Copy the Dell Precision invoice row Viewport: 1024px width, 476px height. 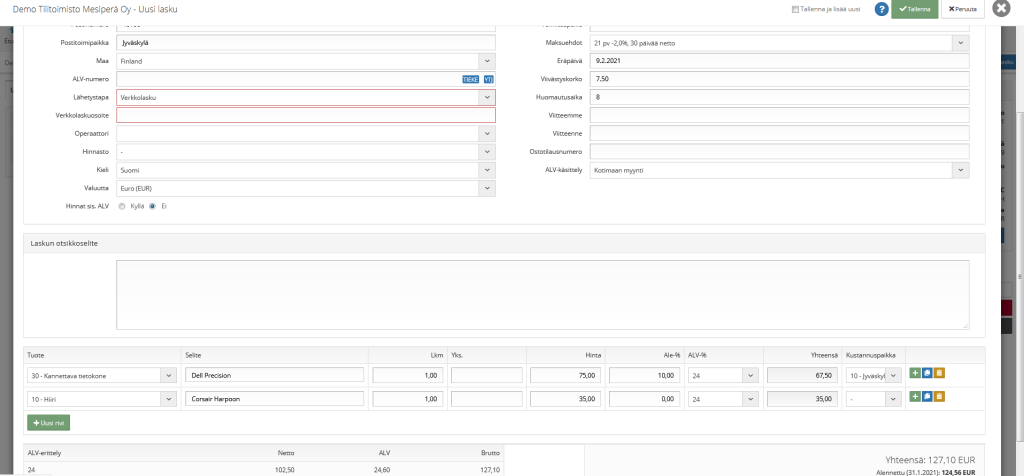(x=927, y=374)
